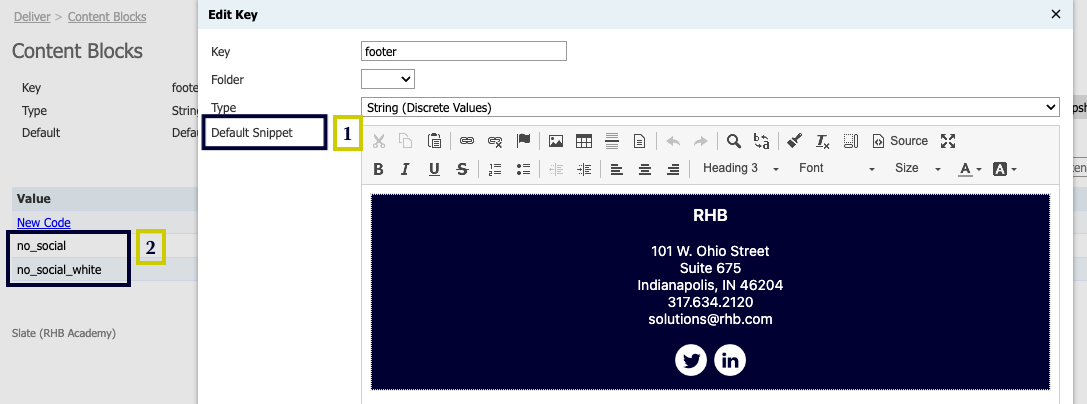
Task: Toggle Italic formatting
Action: (405, 169)
